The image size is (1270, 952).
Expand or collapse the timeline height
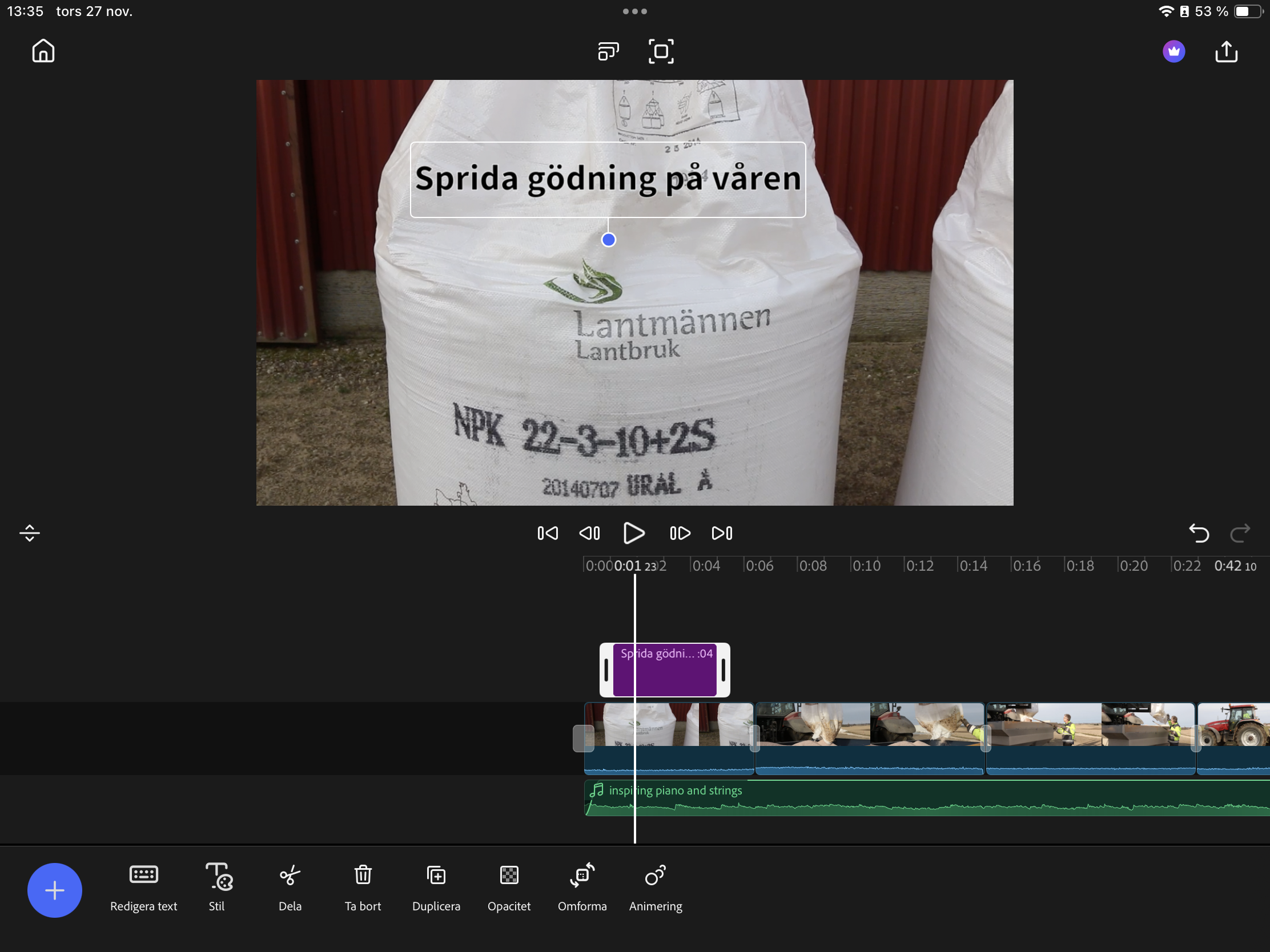[x=29, y=533]
